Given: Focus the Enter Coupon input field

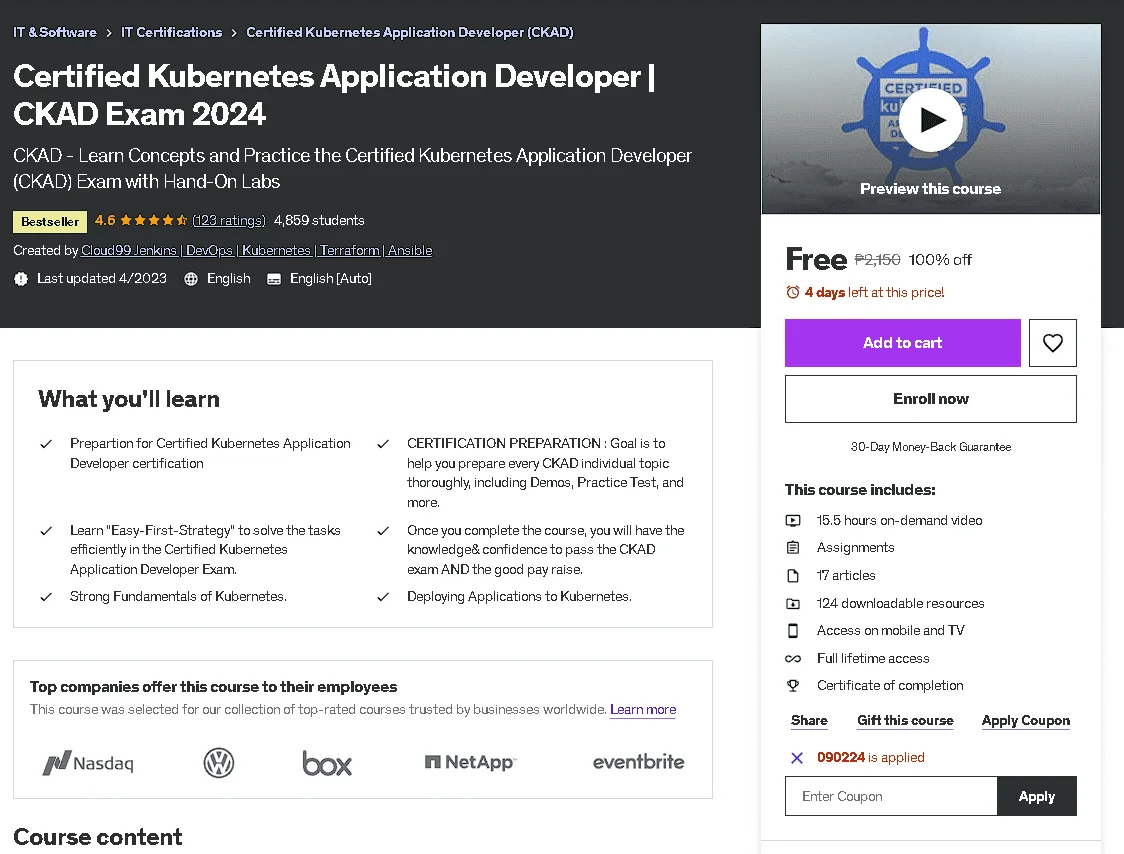Looking at the screenshot, I should coord(891,797).
